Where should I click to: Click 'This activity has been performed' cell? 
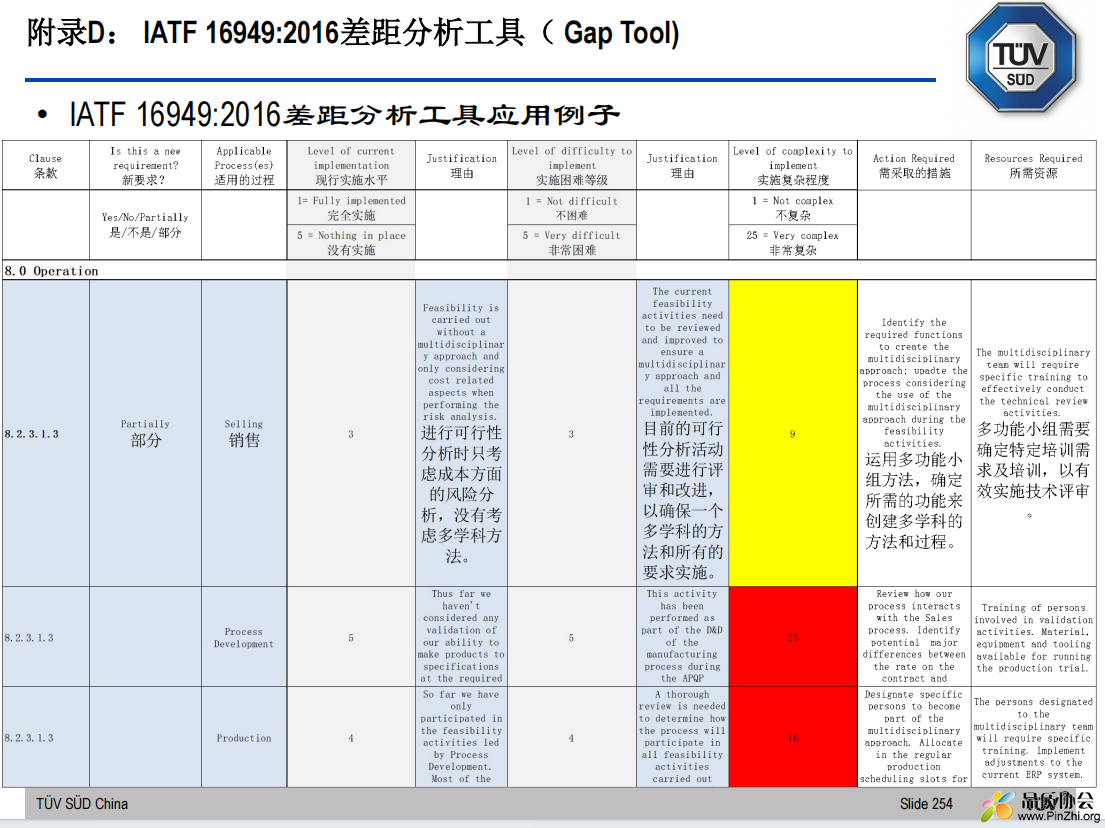pos(682,637)
